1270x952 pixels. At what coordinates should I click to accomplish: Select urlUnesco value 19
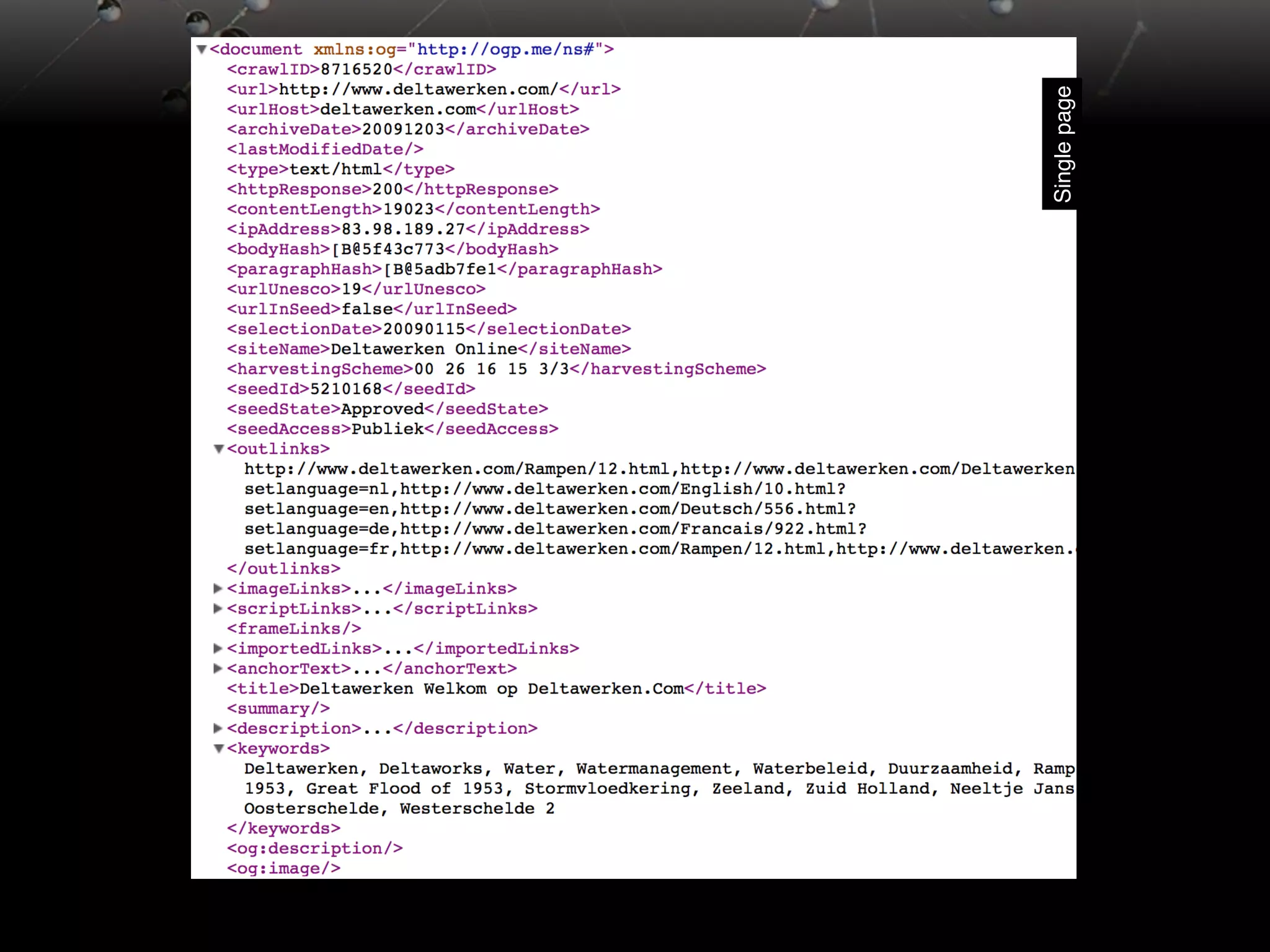coord(352,289)
